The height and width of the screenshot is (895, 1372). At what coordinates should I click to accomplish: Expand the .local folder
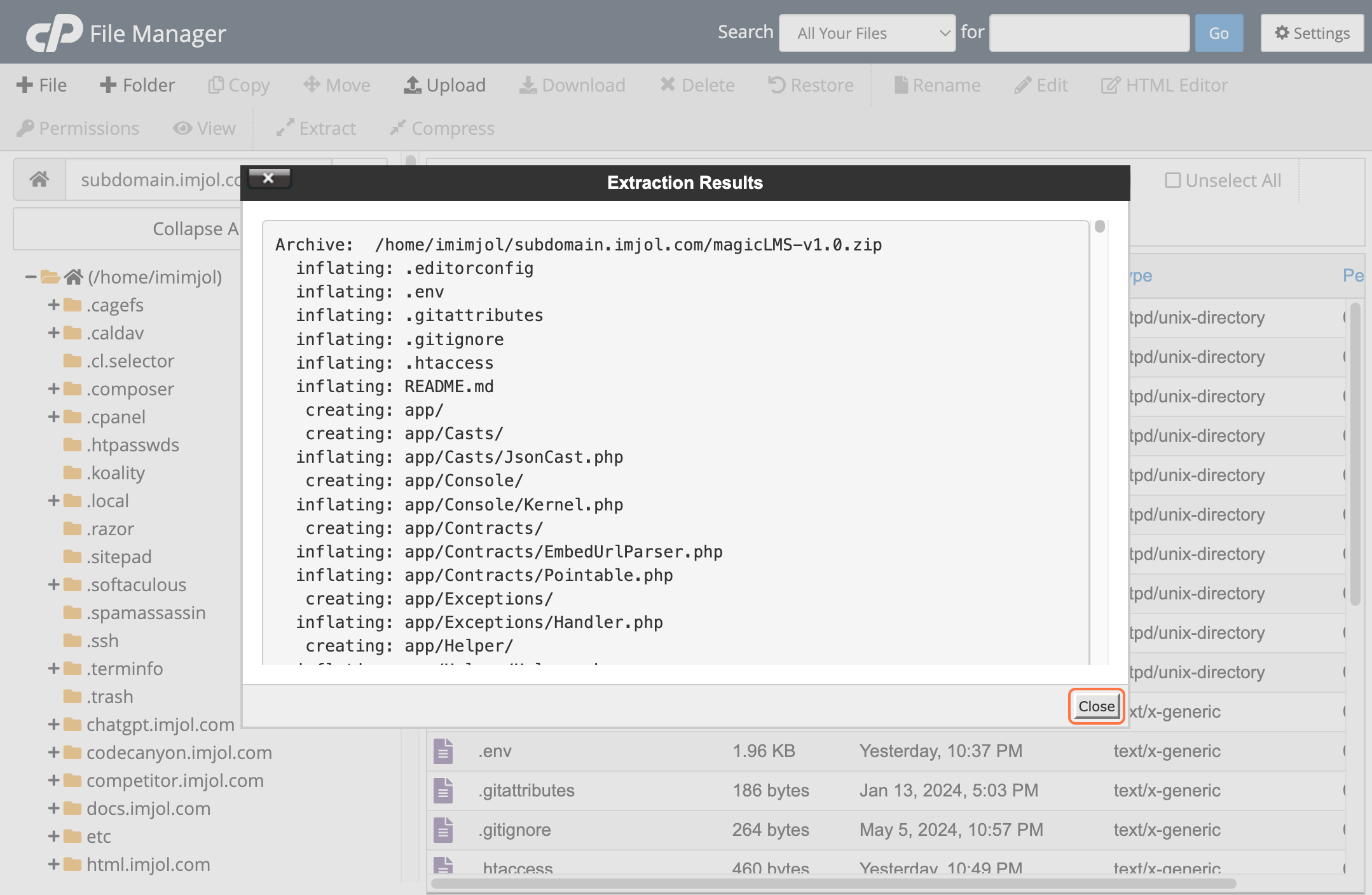[x=54, y=500]
